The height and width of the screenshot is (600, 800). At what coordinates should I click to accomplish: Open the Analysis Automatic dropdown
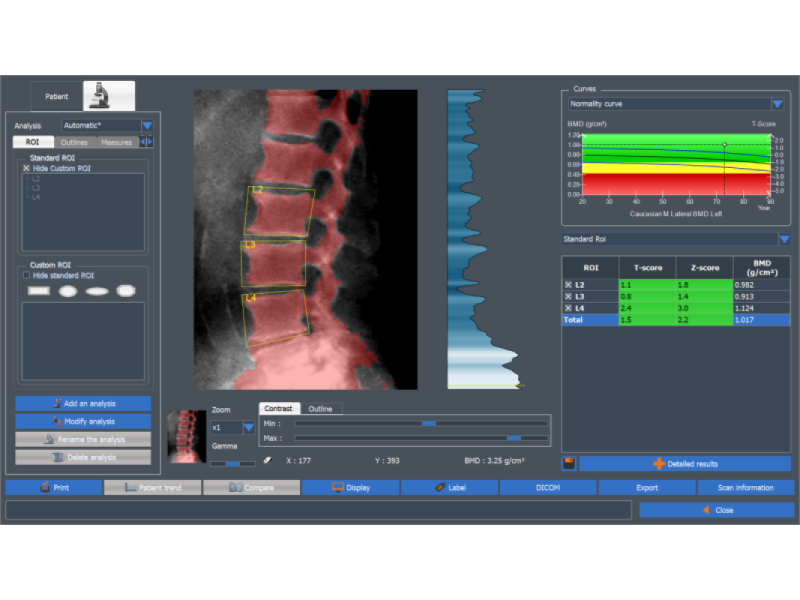(x=146, y=126)
